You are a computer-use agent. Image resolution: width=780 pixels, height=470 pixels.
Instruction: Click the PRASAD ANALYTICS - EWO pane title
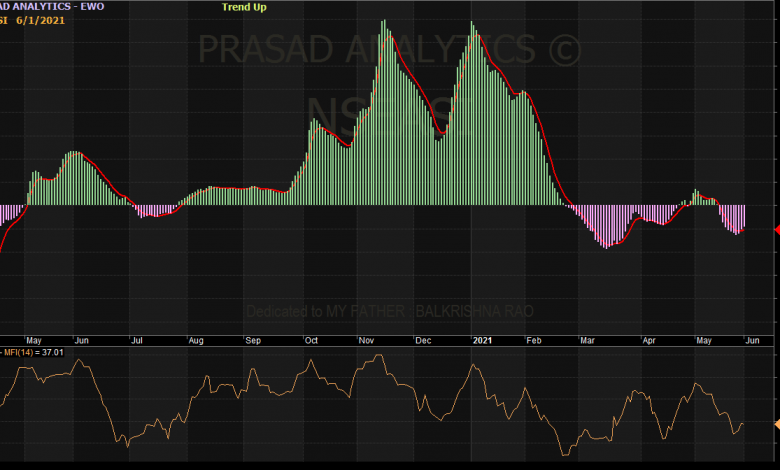51,6
